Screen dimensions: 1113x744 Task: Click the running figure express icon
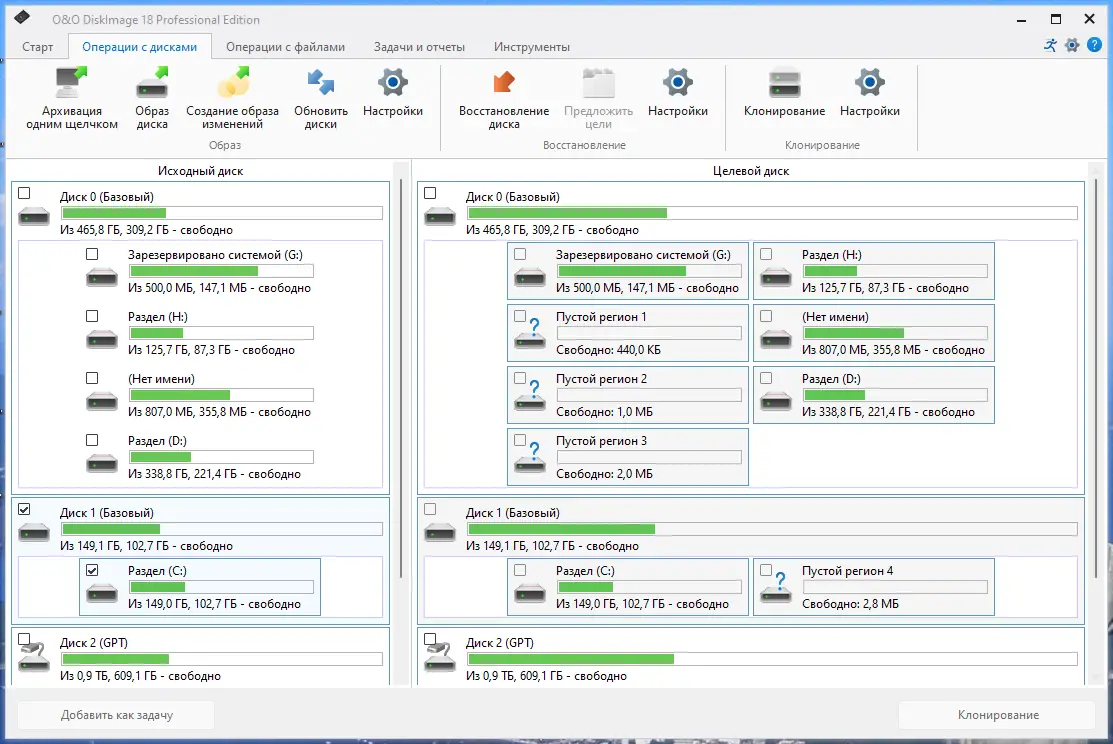1051,45
